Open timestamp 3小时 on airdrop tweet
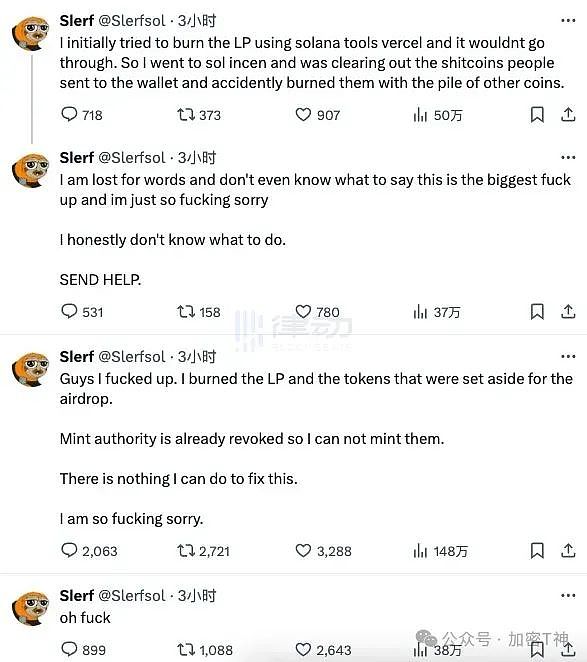The height and width of the screenshot is (662, 587). [197, 357]
